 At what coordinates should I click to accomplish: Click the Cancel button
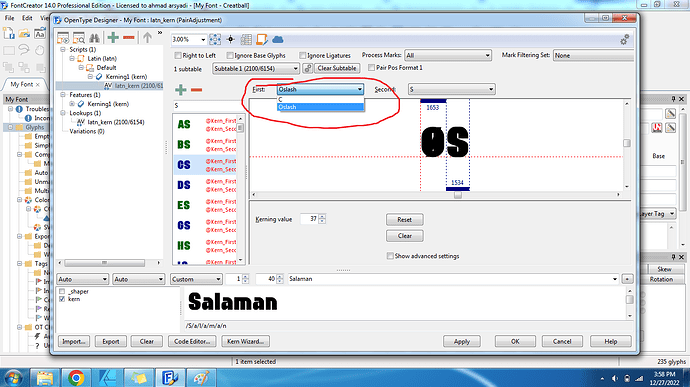[562, 341]
